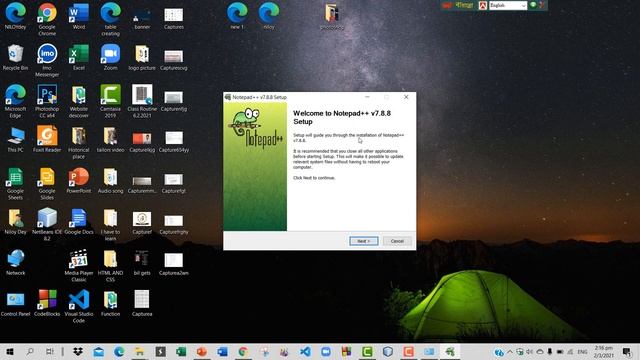The image size is (640, 360).
Task: Open the volume control in the system tray
Action: [529, 351]
